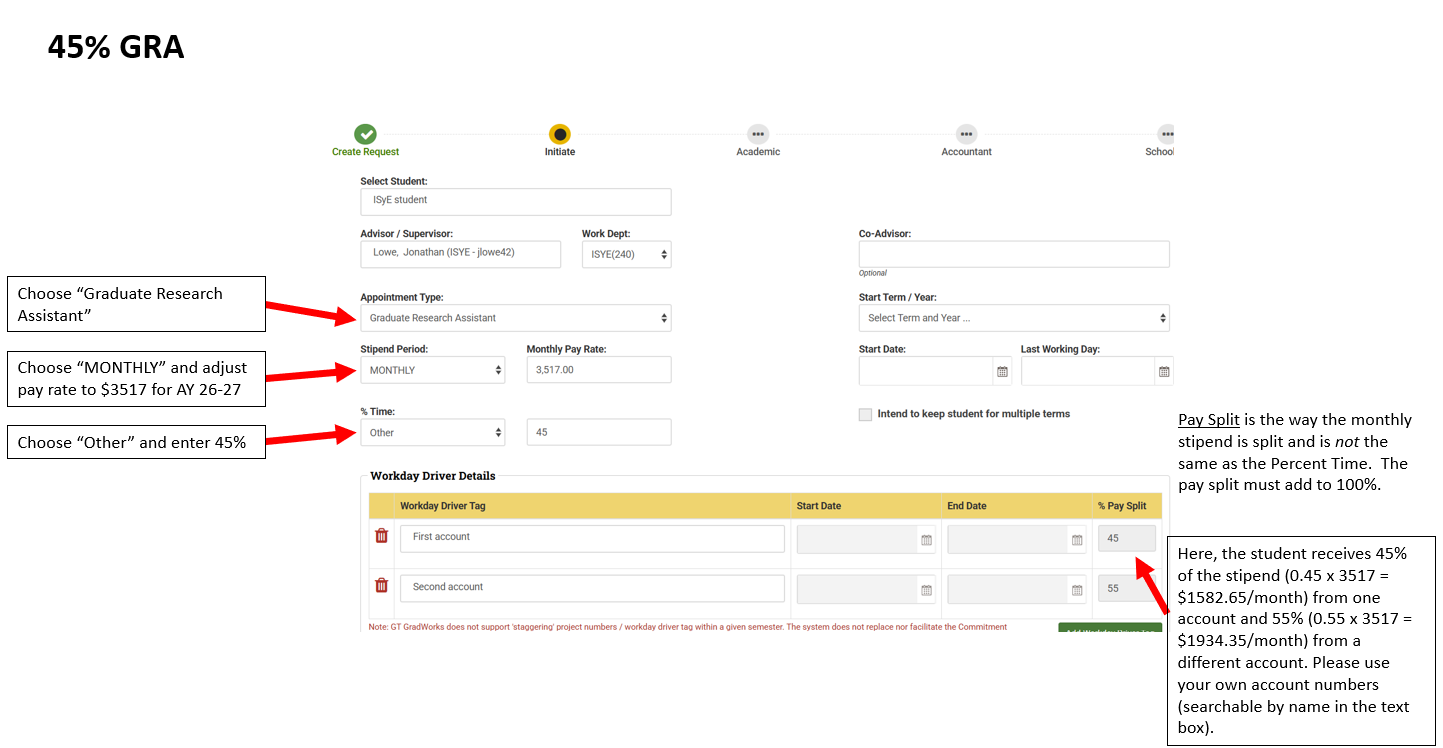The height and width of the screenshot is (748, 1443).
Task: Delete the First account driver row
Action: click(381, 536)
